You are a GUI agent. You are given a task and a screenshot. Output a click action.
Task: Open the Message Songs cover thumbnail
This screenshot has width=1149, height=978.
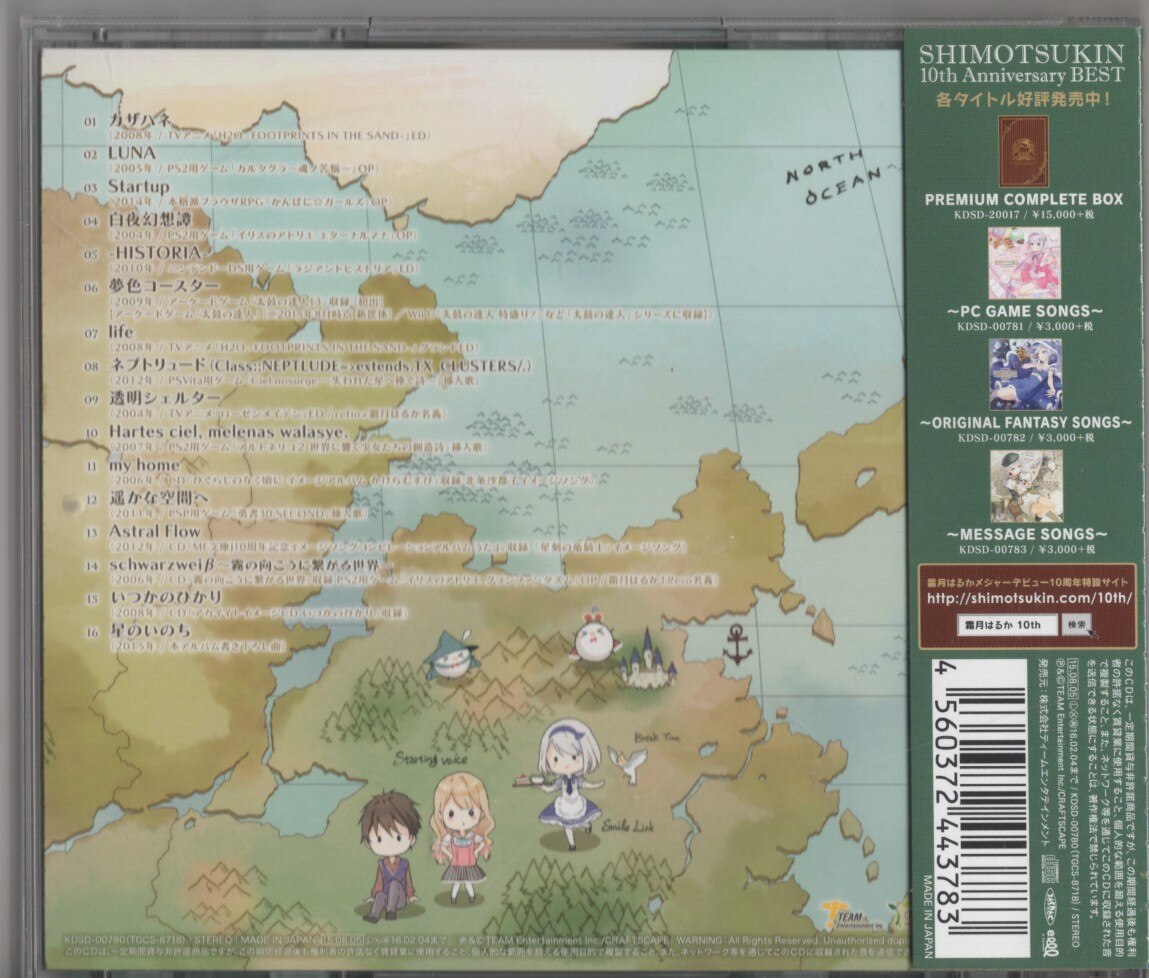tap(1026, 486)
